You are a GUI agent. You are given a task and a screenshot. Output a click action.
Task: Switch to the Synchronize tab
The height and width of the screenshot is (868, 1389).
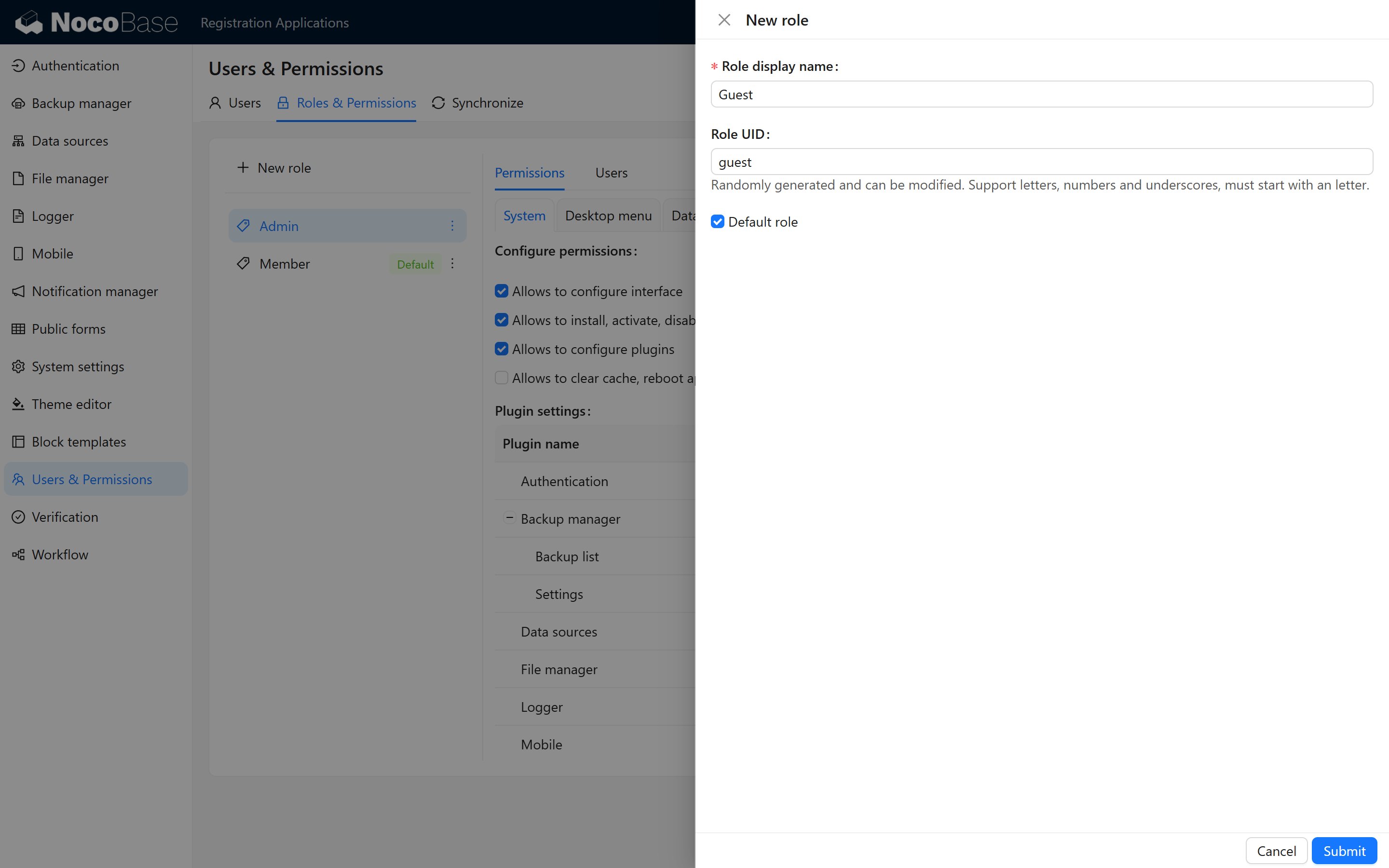point(477,103)
